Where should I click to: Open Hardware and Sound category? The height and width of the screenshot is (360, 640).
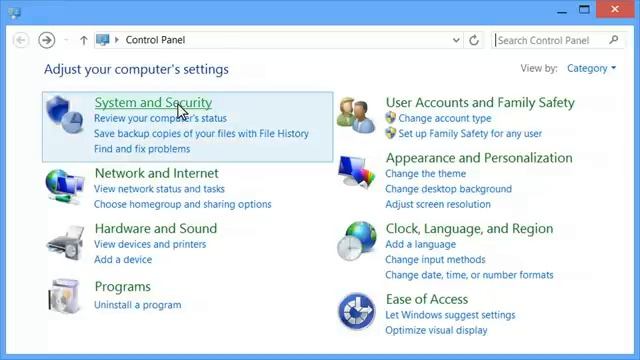pyautogui.click(x=156, y=229)
